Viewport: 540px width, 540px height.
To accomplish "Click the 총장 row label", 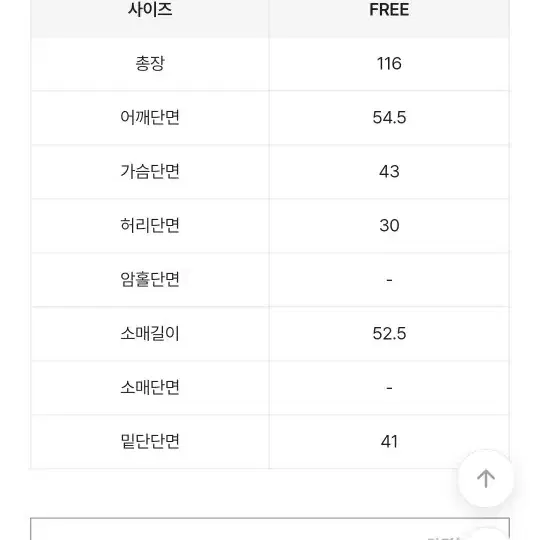I will [x=150, y=64].
